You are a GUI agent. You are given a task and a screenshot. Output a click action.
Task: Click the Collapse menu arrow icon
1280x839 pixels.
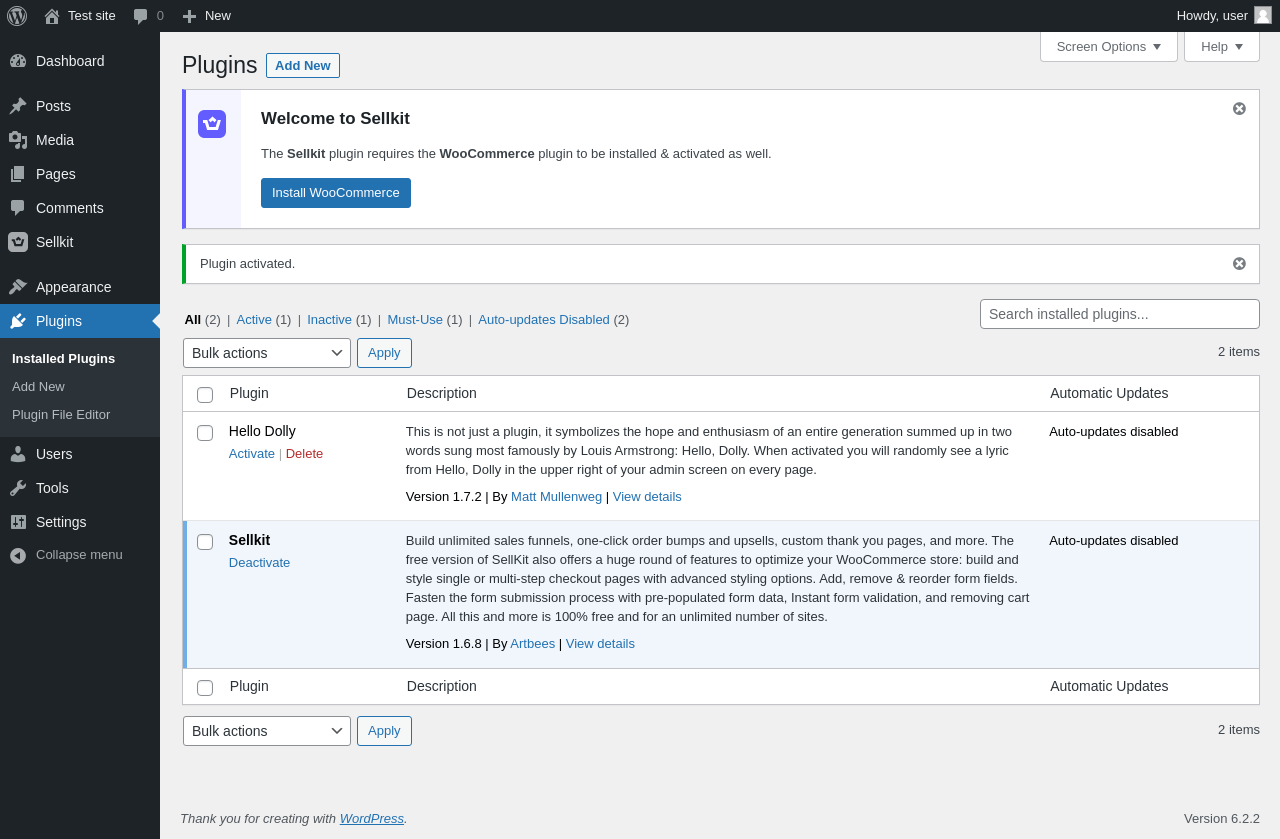[18, 555]
